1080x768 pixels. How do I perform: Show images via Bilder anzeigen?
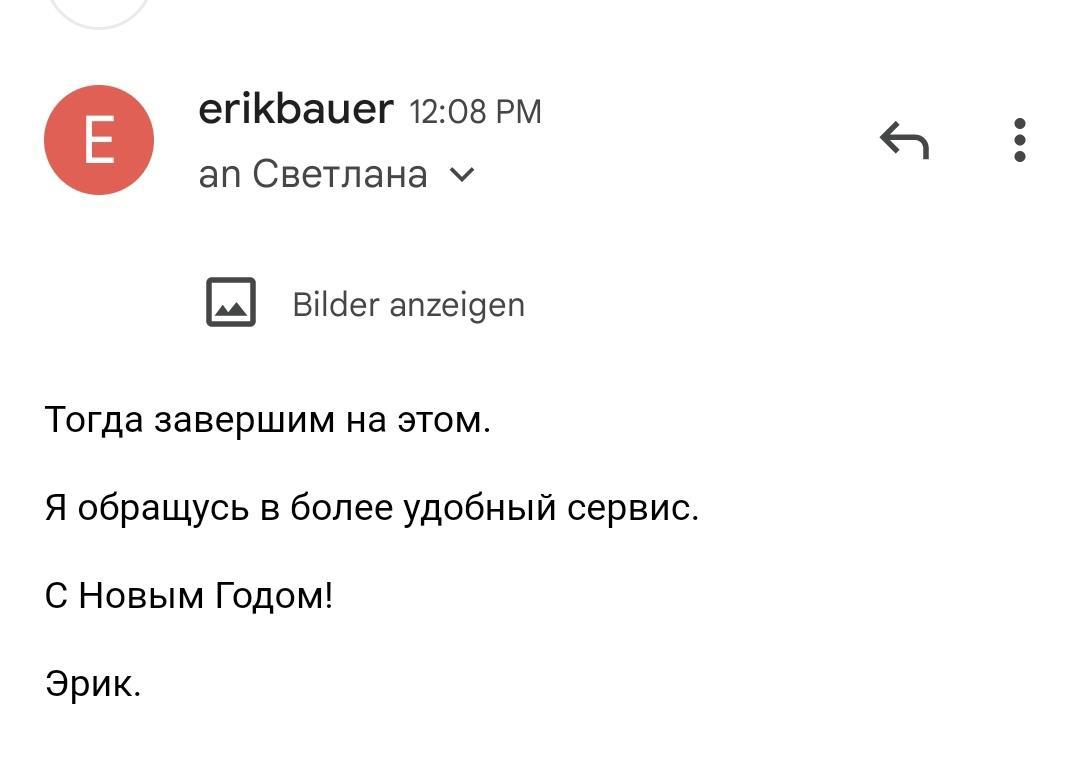coord(408,304)
